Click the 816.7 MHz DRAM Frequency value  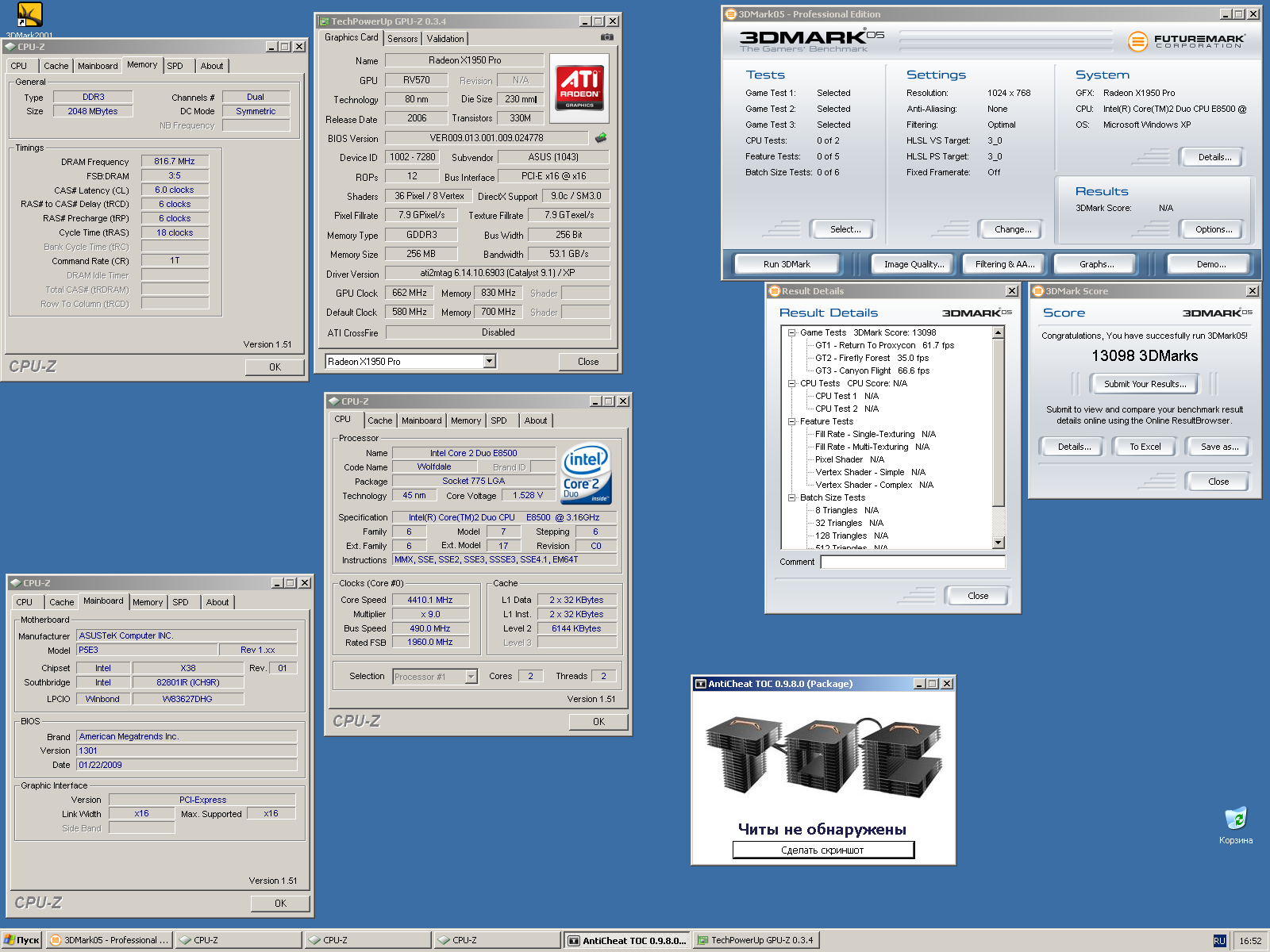coord(175,161)
